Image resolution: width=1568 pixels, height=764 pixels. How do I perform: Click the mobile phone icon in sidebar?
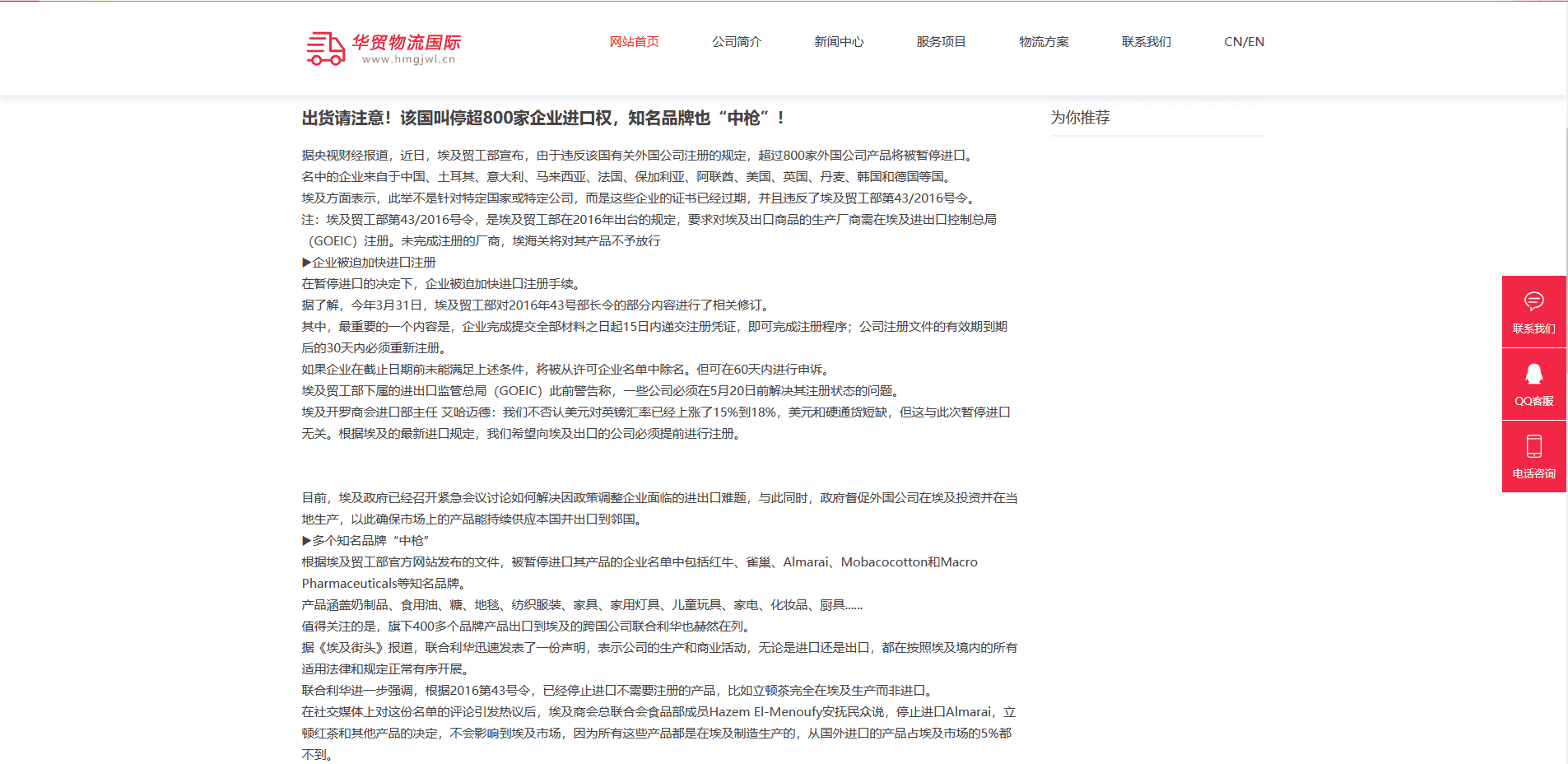click(x=1533, y=446)
